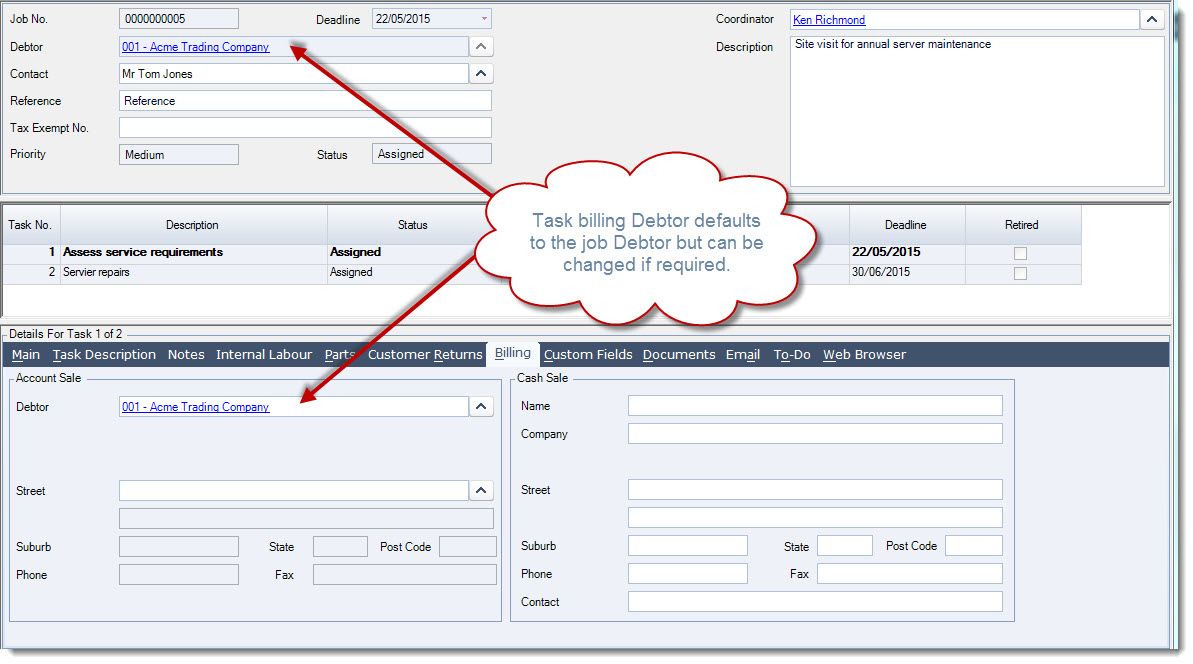
Task: Click Cash Sale Phone field
Action: [x=688, y=573]
